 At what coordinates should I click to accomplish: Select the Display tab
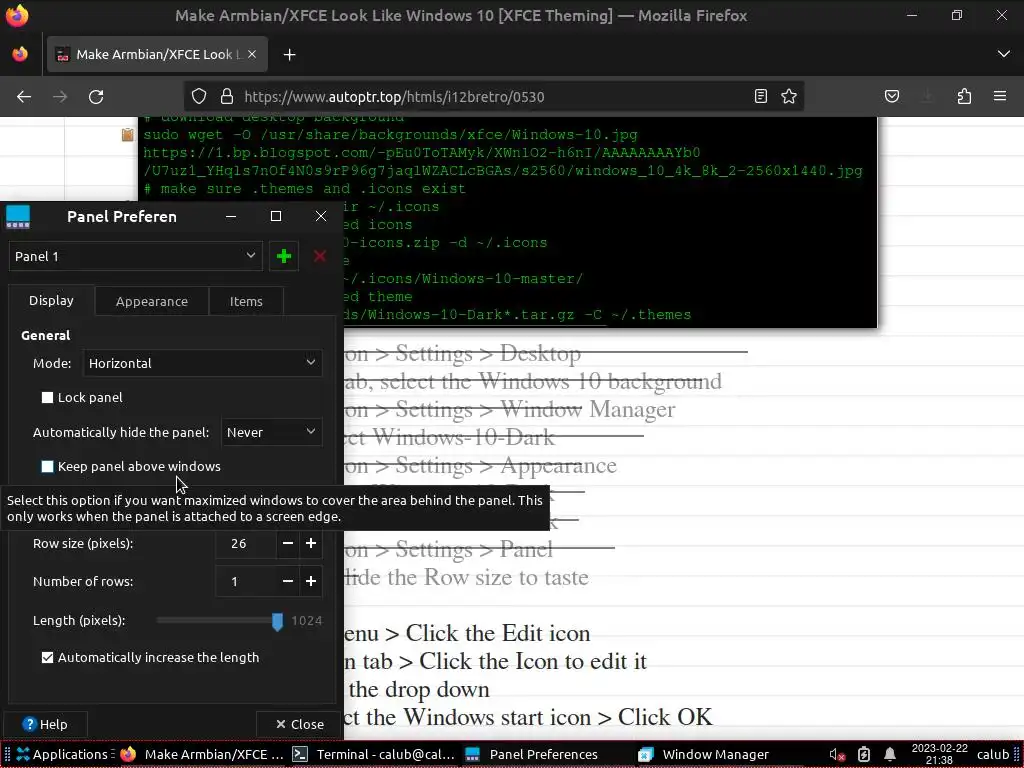pyautogui.click(x=52, y=300)
